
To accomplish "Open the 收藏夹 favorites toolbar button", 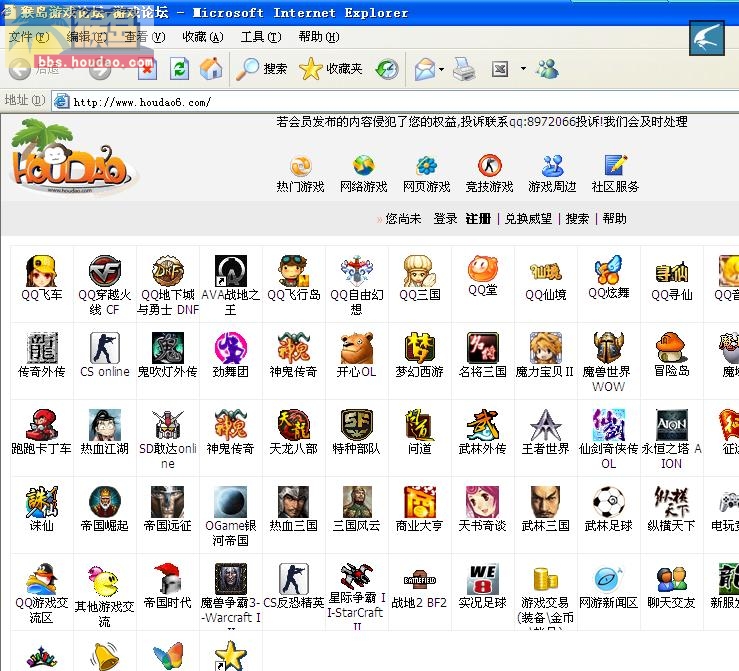I will point(331,69).
